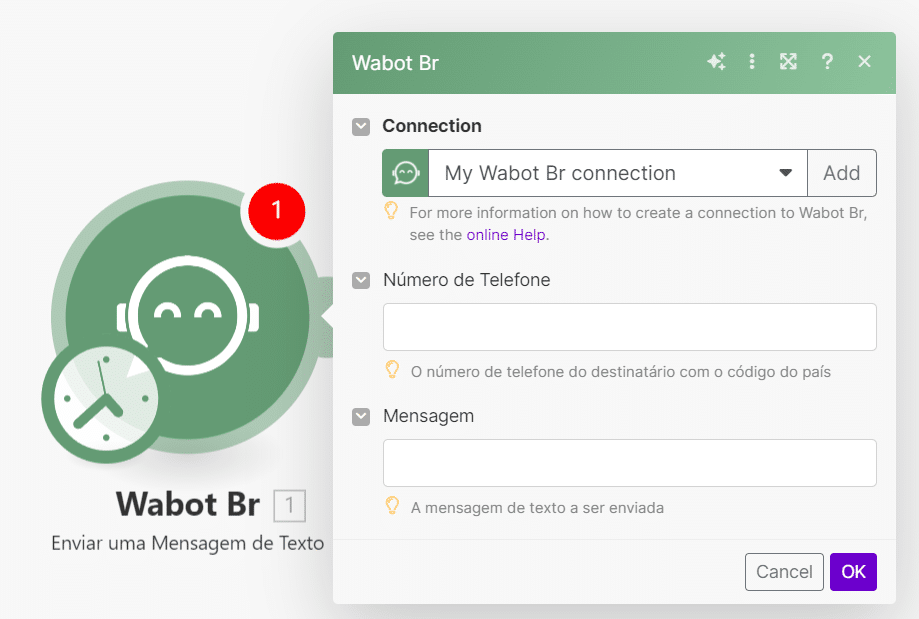Close the Wabot Br dialog
The width and height of the screenshot is (919, 619).
tap(865, 62)
